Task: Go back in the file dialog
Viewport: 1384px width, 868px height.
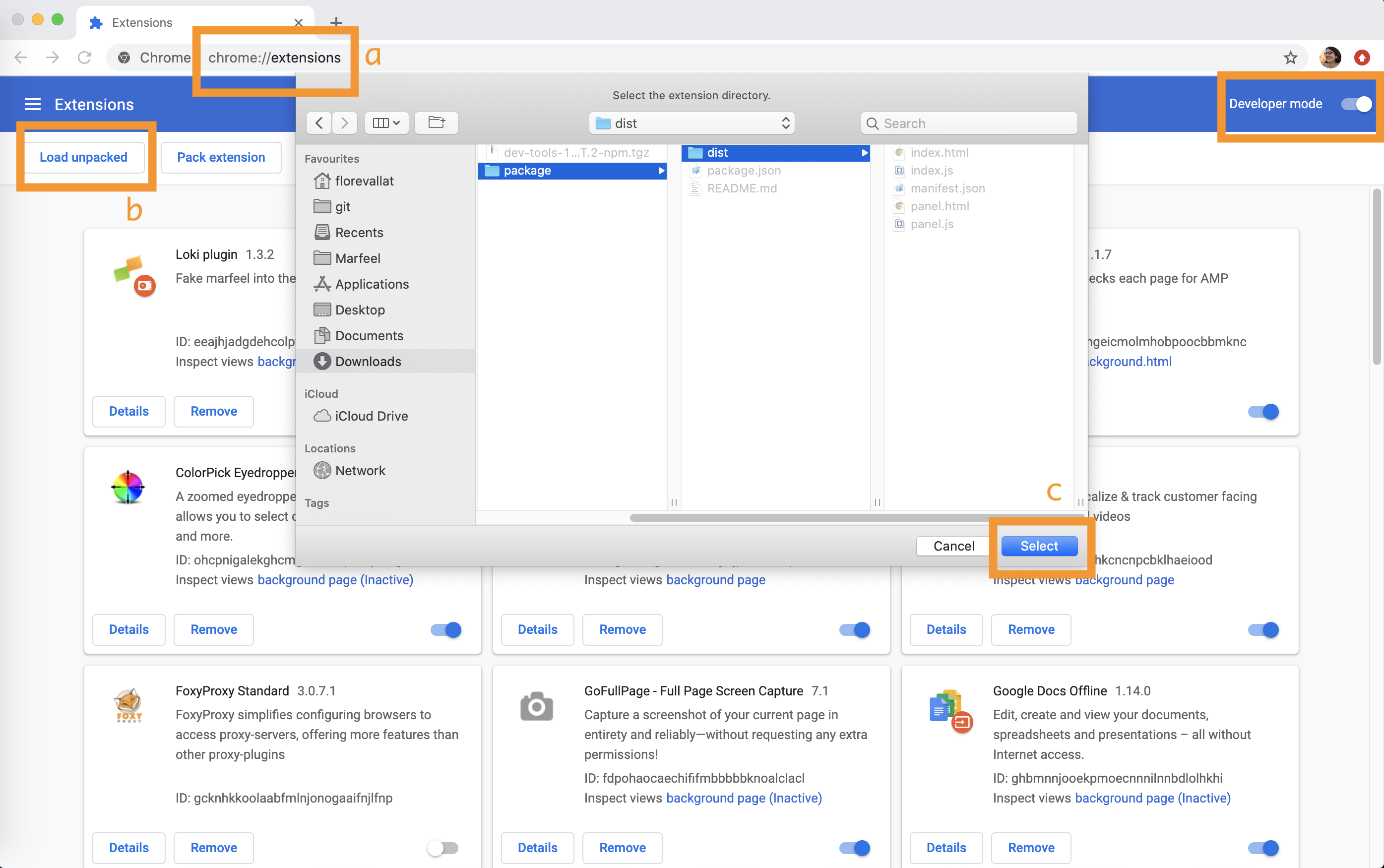Action: tap(319, 123)
